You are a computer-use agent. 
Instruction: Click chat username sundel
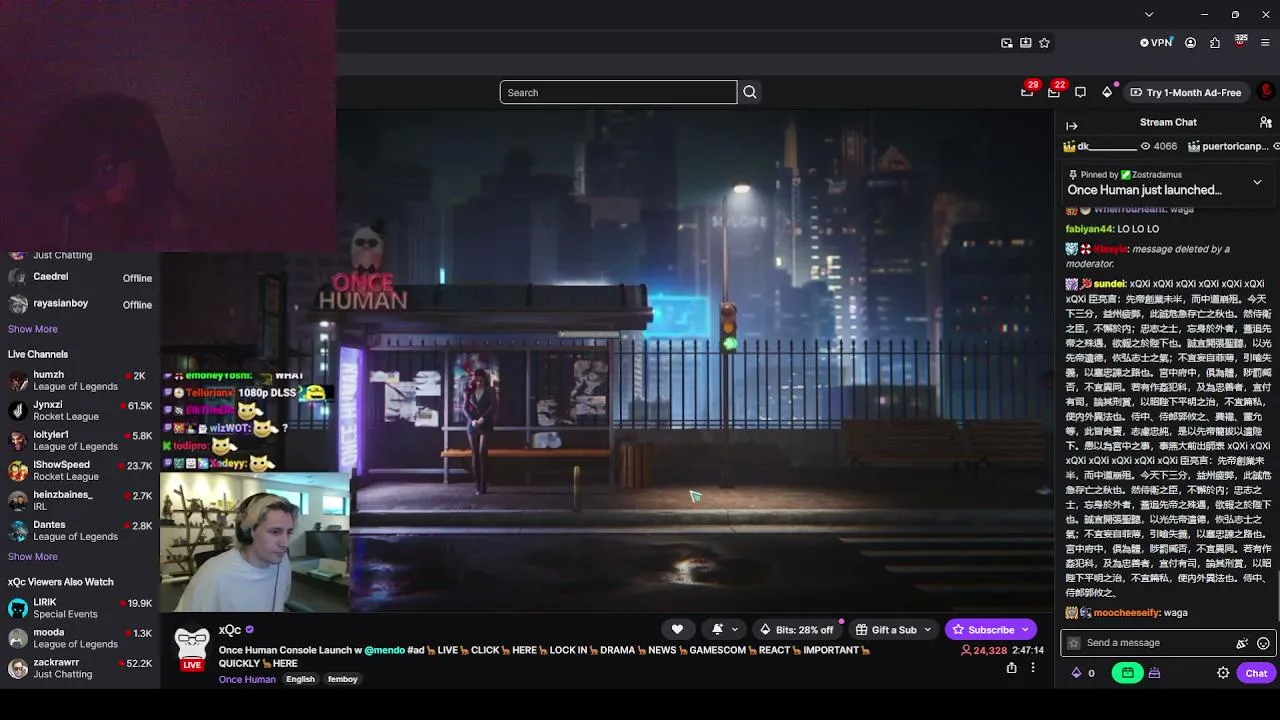pyautogui.click(x=1109, y=284)
